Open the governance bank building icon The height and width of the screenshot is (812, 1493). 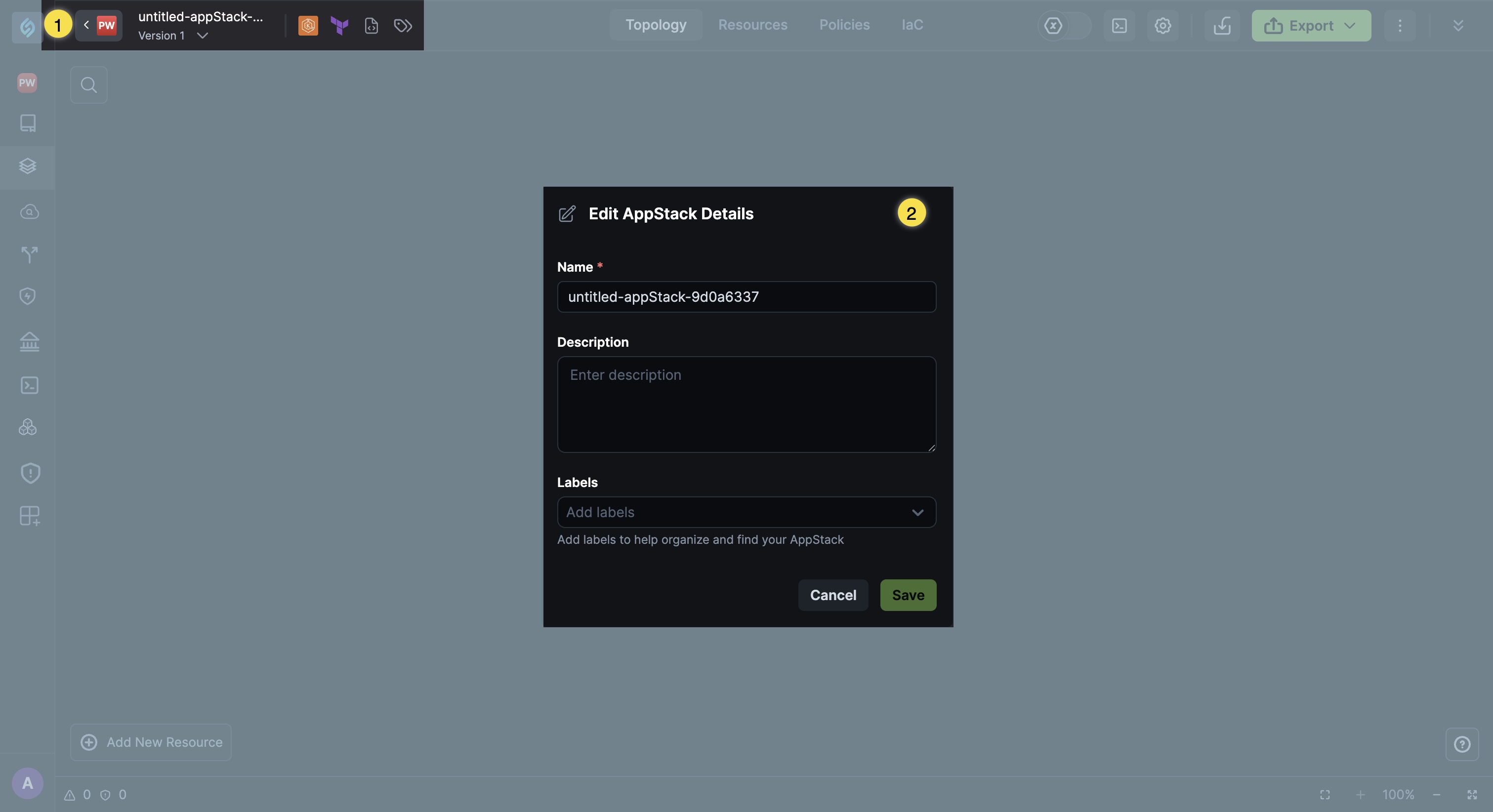29,341
